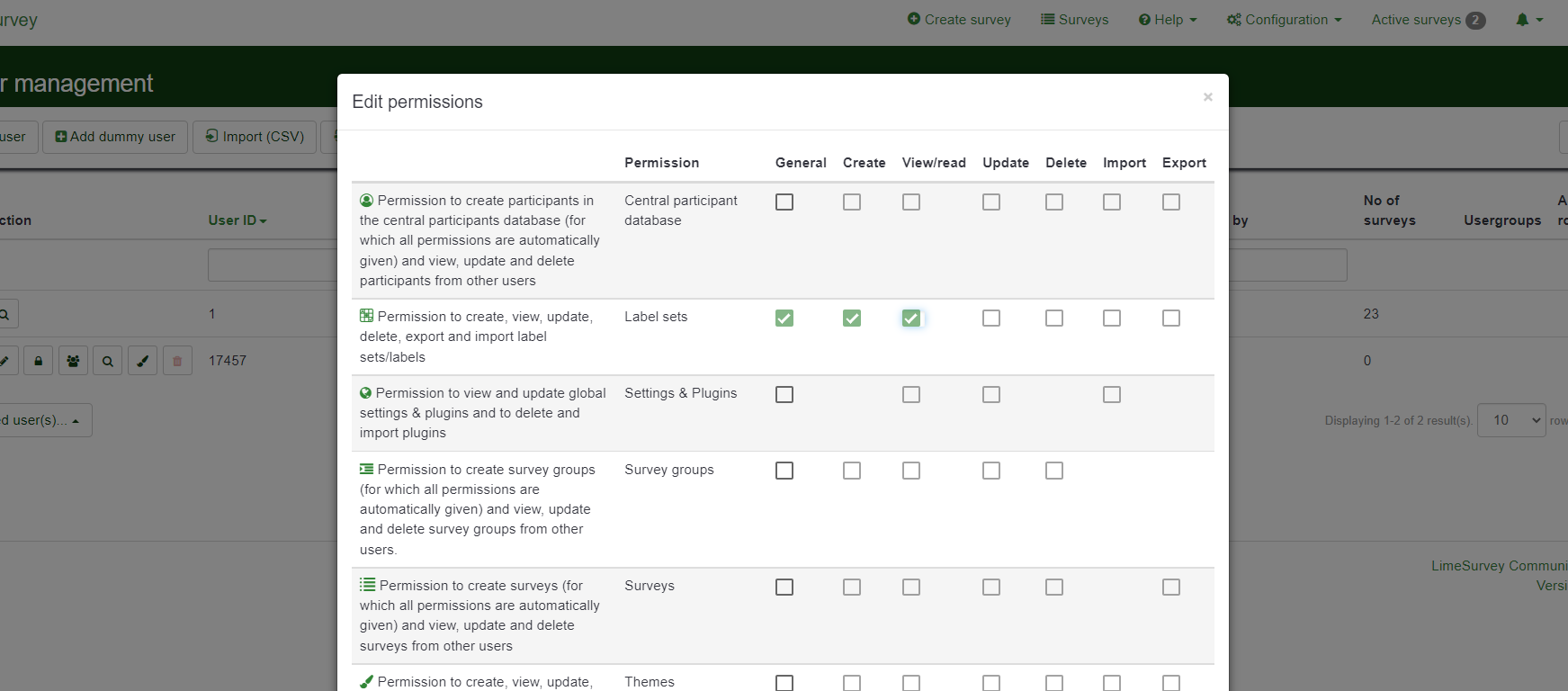Click the Add dummy user button
The height and width of the screenshot is (691, 1568).
115,137
